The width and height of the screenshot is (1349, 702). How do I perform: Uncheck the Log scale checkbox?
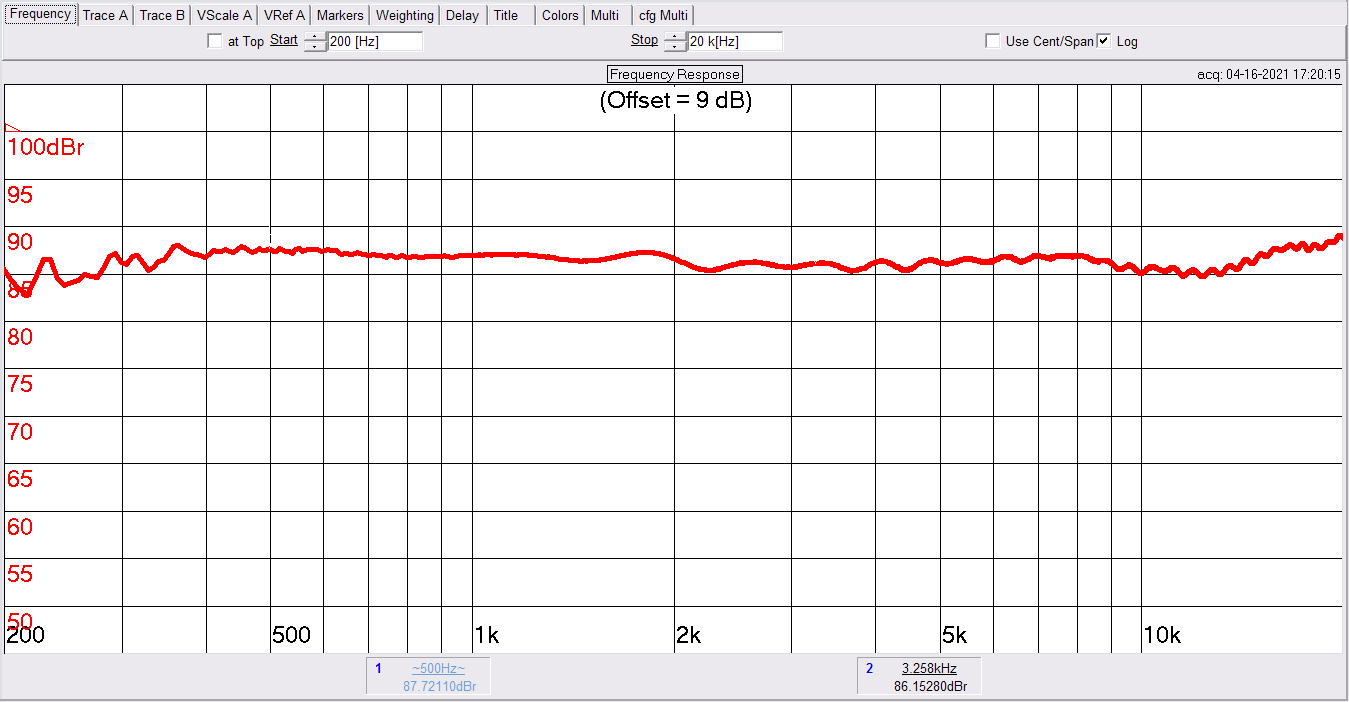tap(1104, 41)
